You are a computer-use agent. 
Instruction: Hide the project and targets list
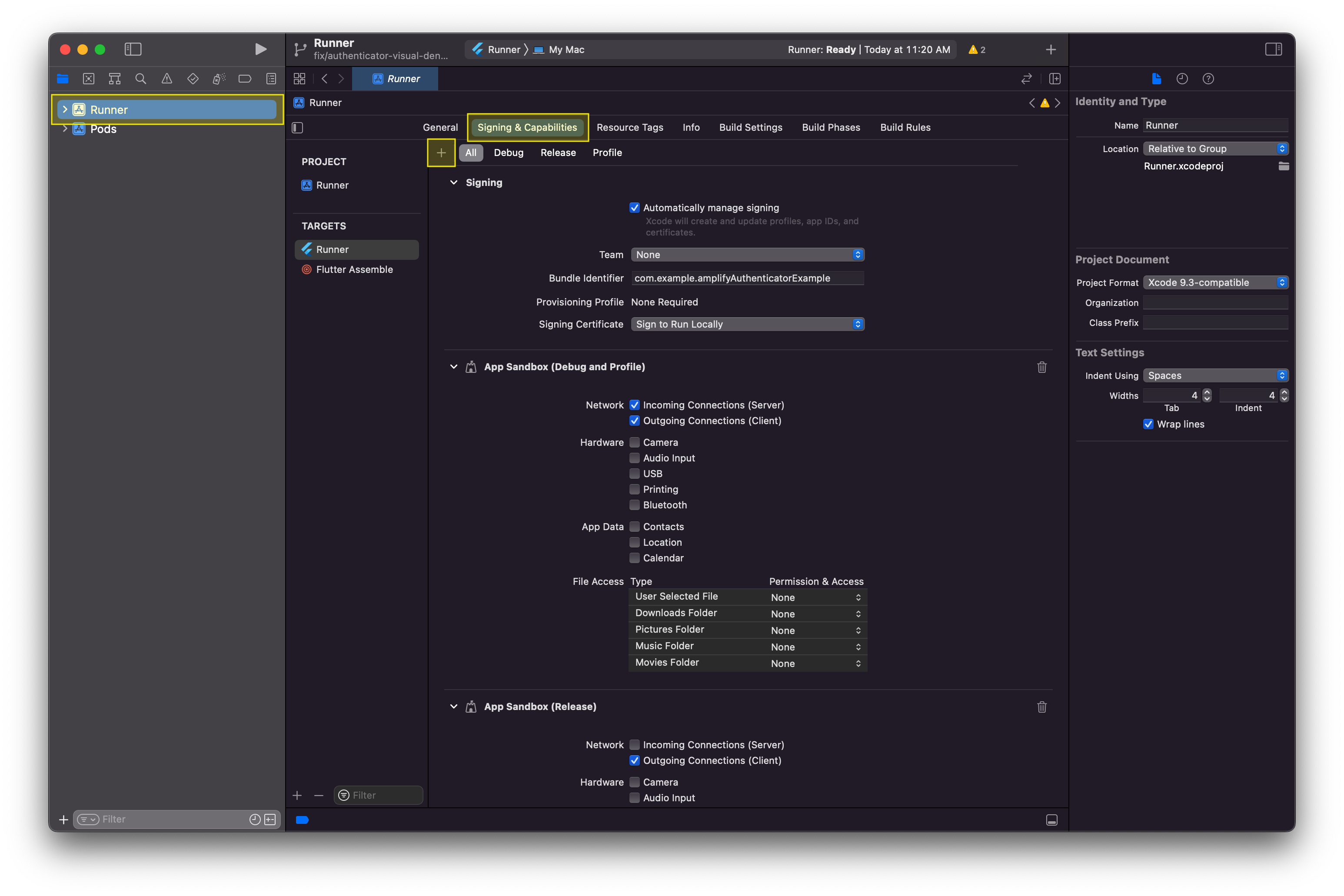298,128
